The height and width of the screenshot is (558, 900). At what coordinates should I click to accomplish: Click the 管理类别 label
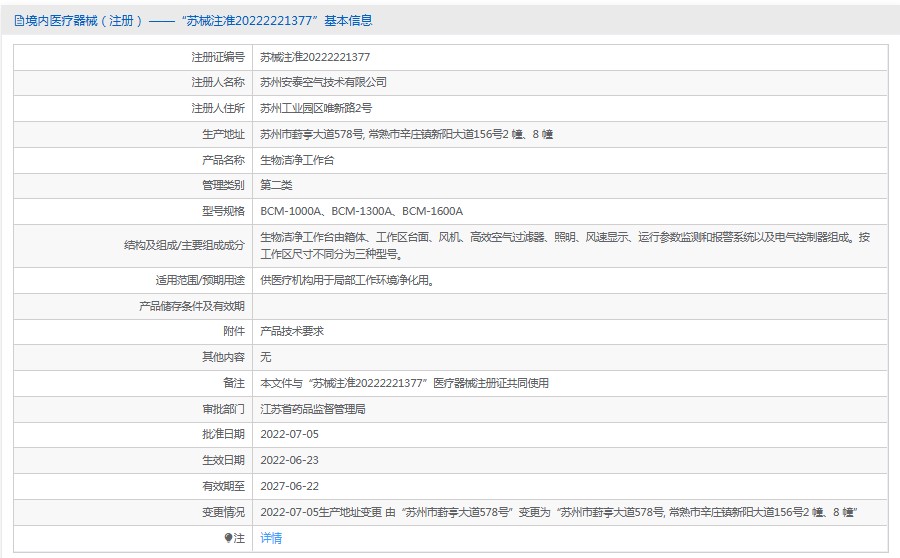point(223,185)
